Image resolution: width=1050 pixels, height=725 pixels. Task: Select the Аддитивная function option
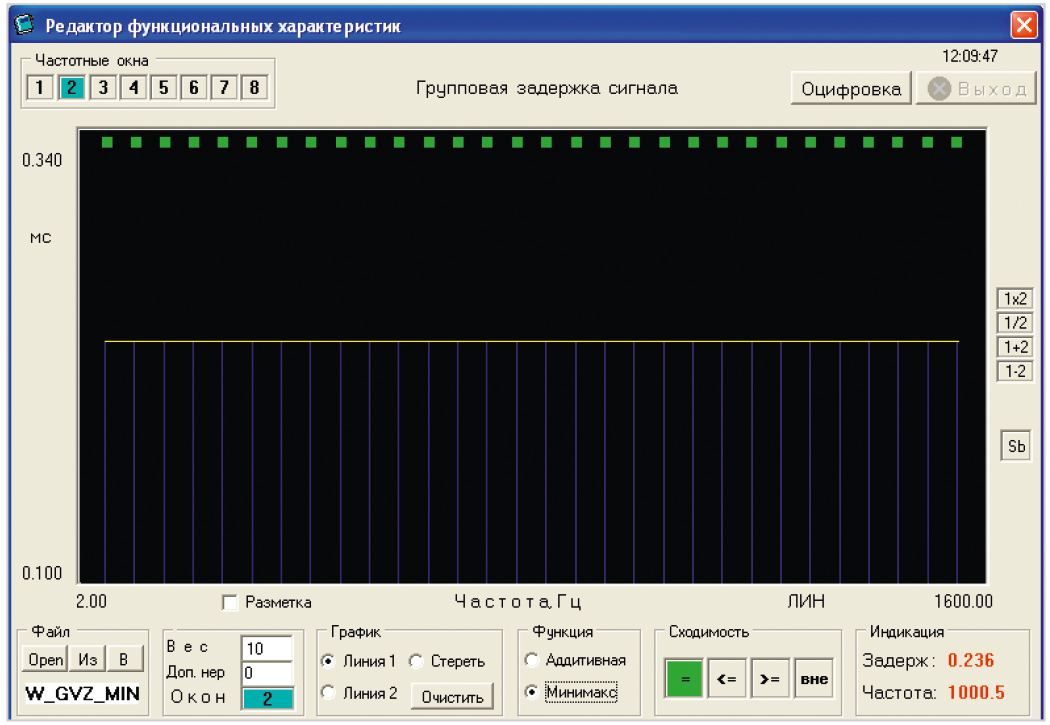532,660
